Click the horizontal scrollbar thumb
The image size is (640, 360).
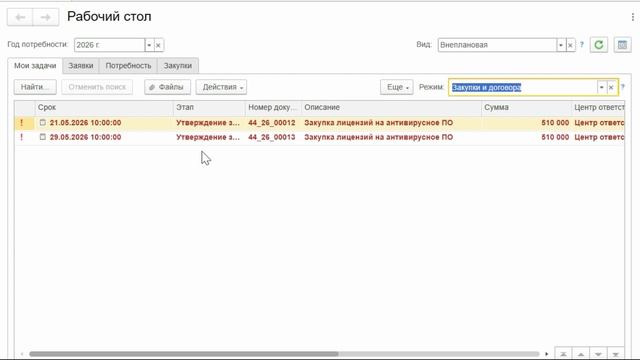point(184,354)
